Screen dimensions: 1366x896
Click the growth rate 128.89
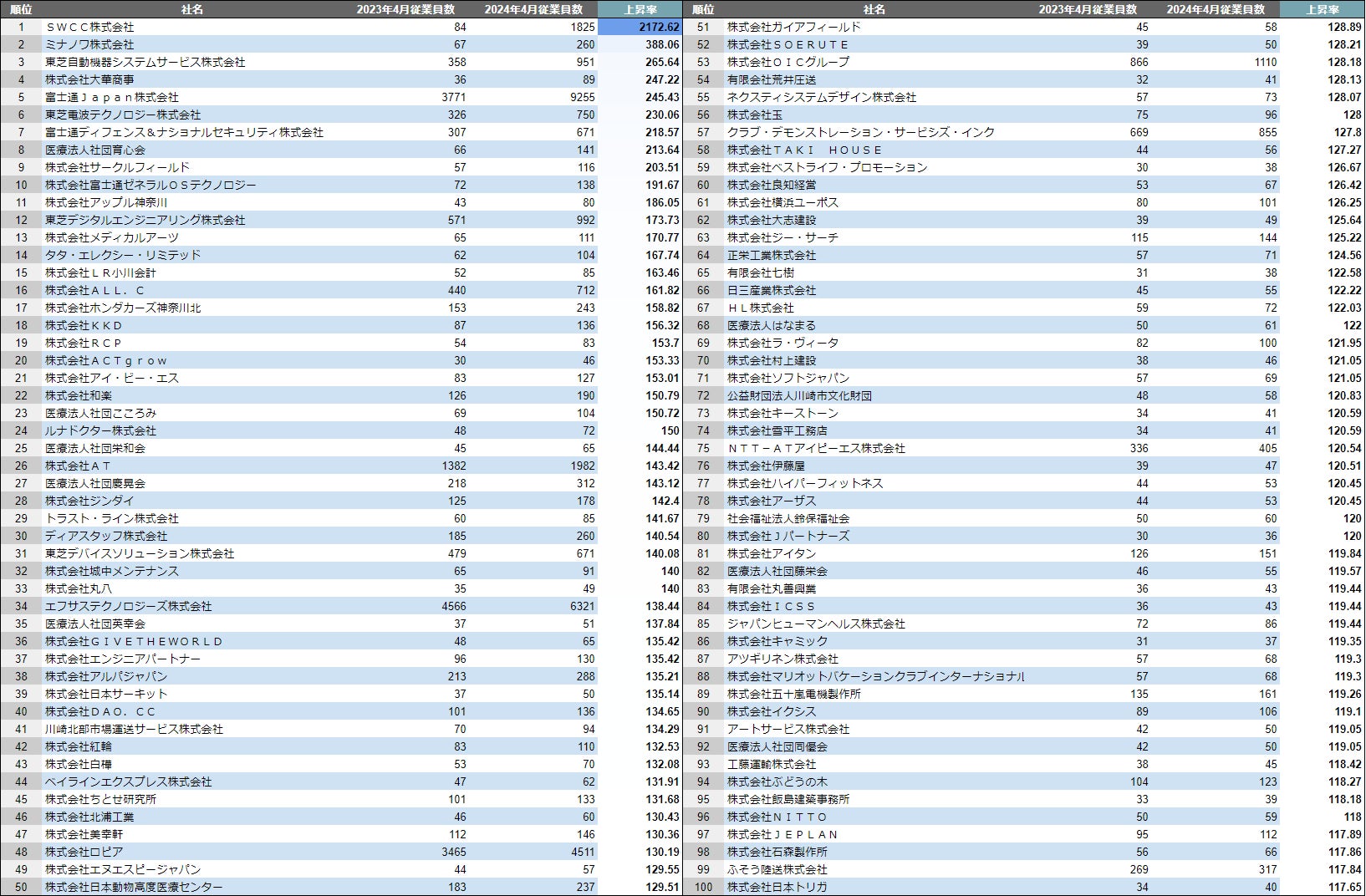coord(1344,27)
